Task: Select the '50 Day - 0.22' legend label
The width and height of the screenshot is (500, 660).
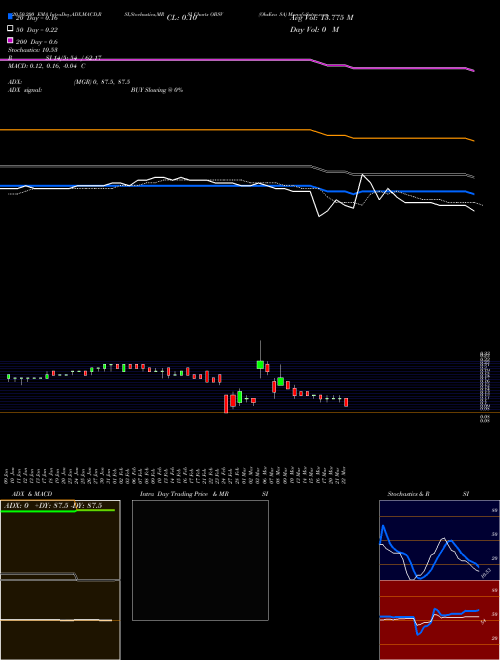Action: click(37, 30)
